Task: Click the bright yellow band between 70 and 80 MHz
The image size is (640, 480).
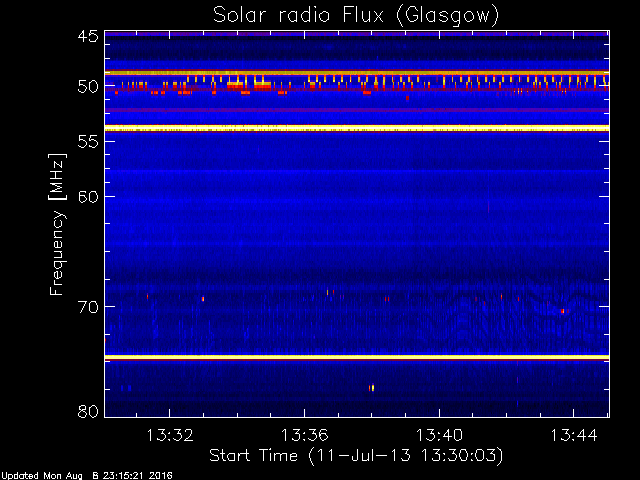Action: pyautogui.click(x=357, y=357)
